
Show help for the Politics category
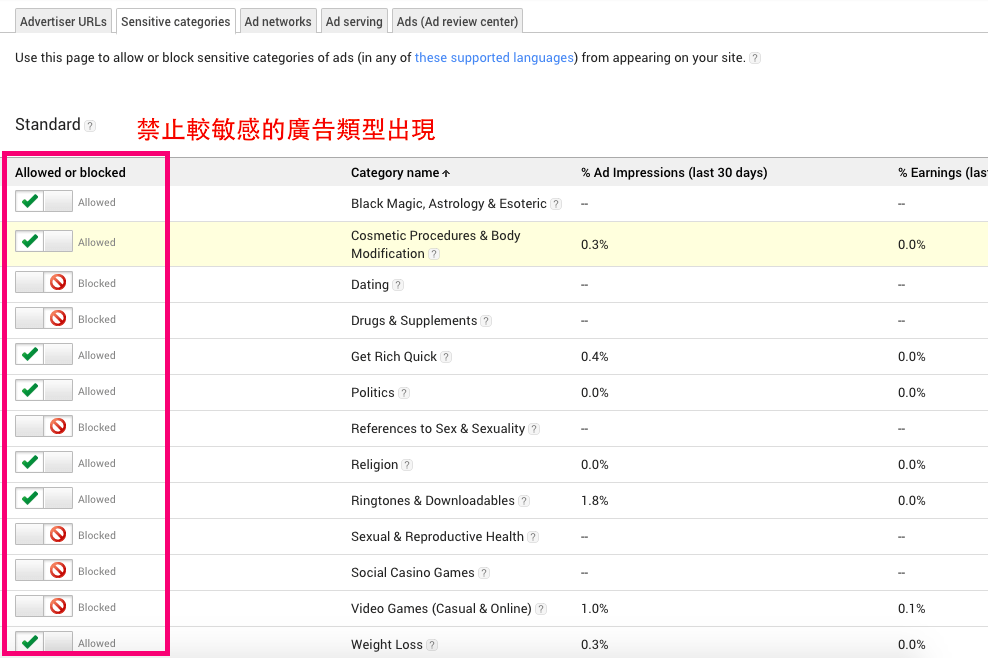tap(404, 393)
